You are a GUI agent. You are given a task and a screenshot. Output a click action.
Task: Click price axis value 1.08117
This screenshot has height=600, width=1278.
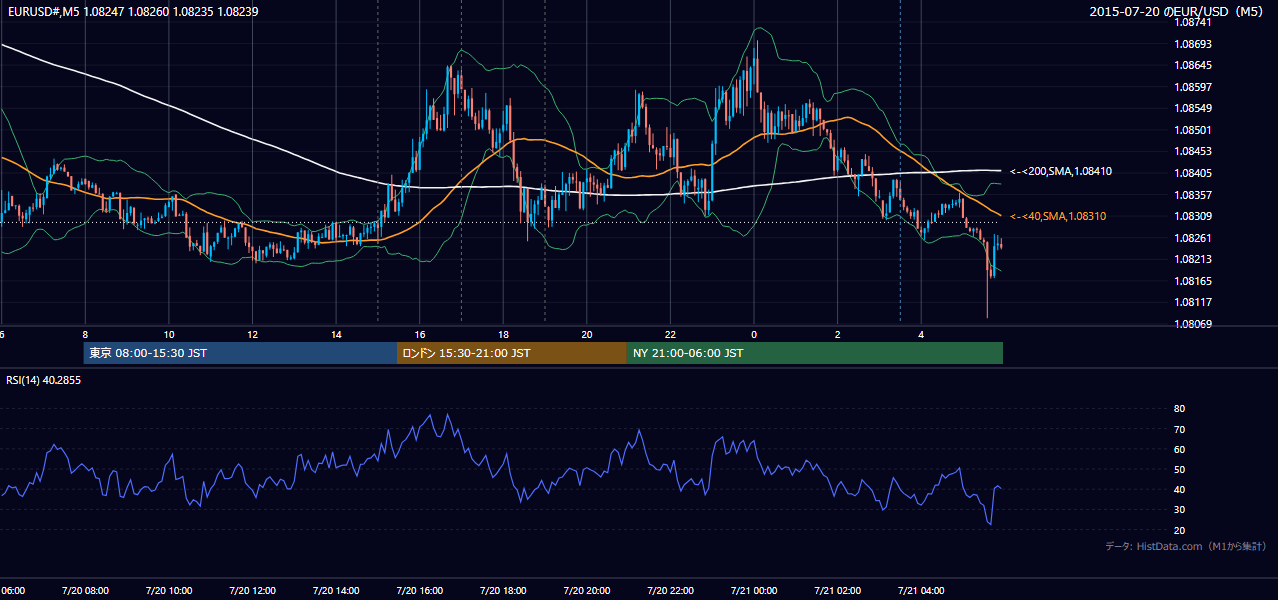point(1194,302)
